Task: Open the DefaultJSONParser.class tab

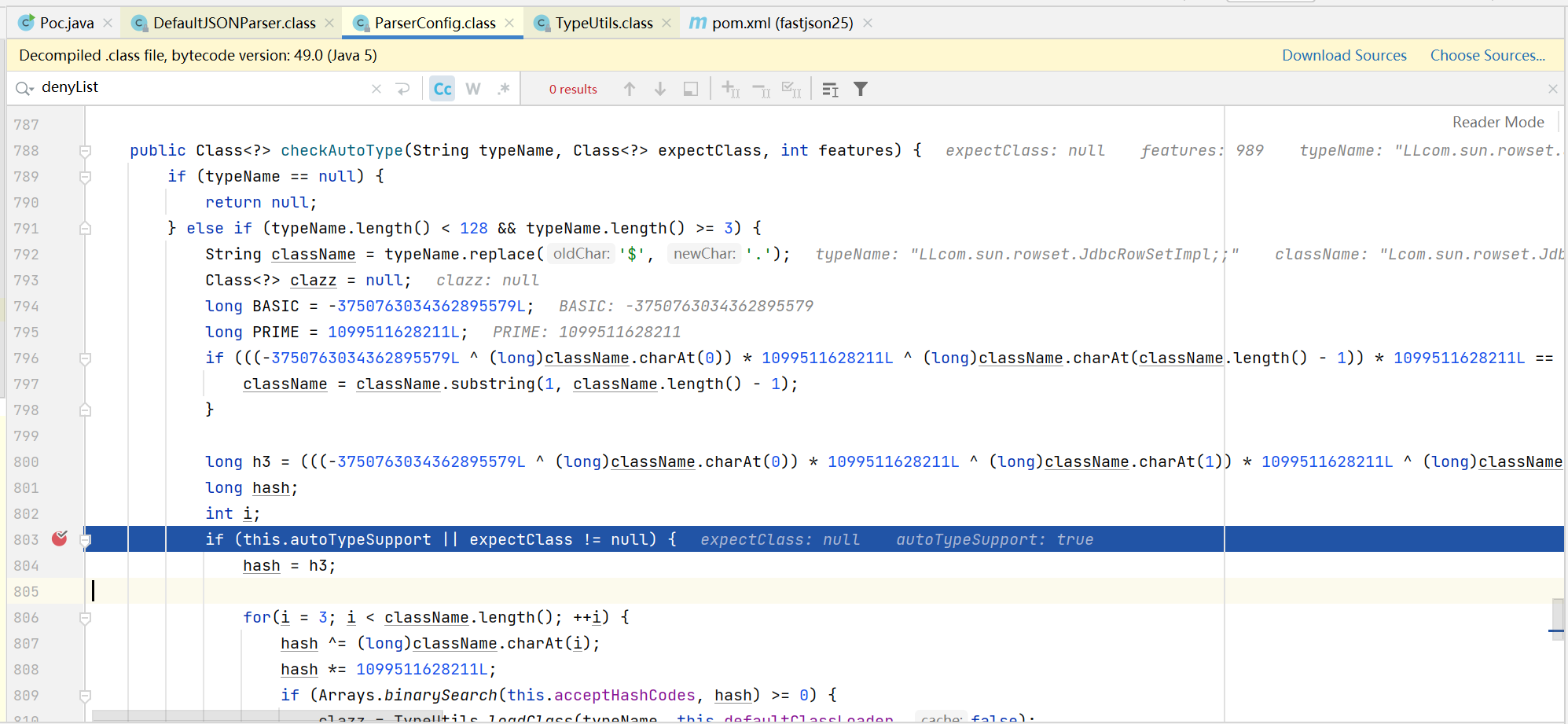Action: [x=234, y=23]
